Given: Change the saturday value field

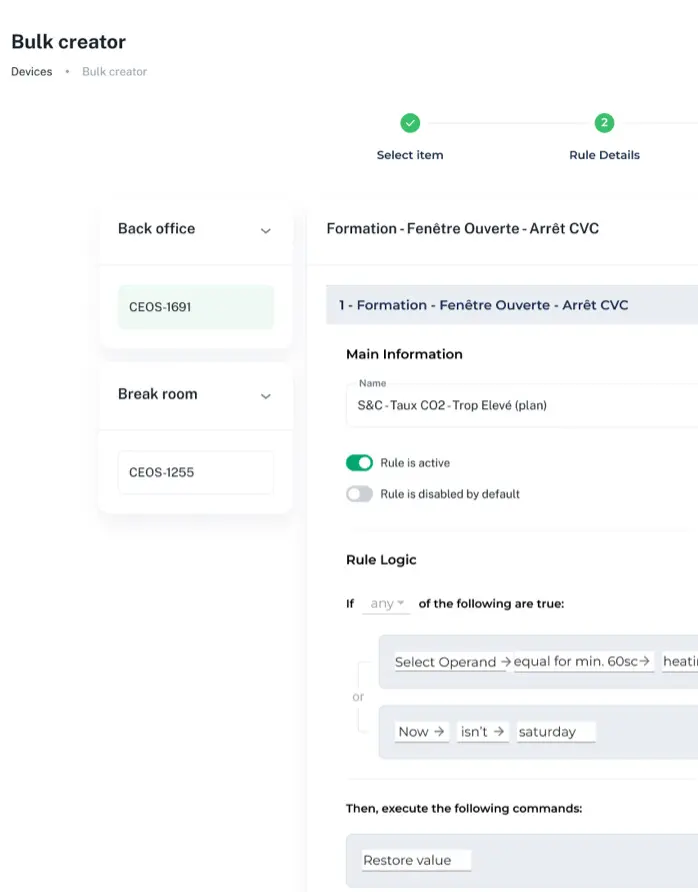Looking at the screenshot, I should [x=555, y=732].
